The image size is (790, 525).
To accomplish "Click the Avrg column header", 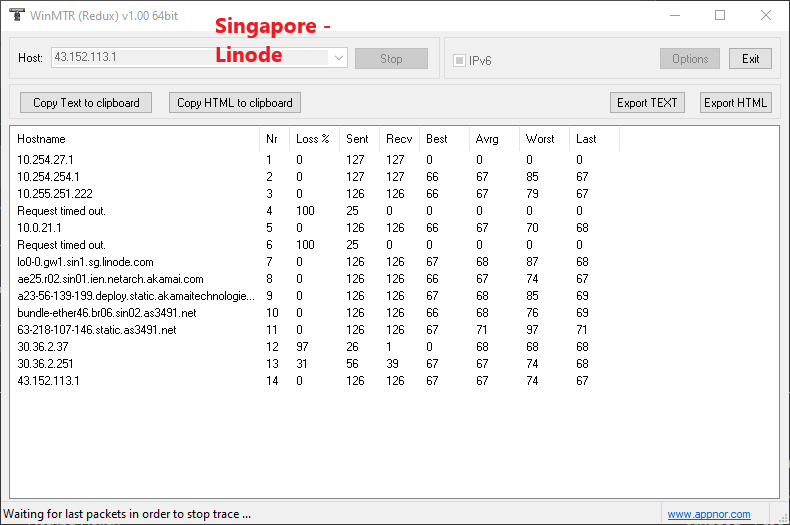I will 494,139.
